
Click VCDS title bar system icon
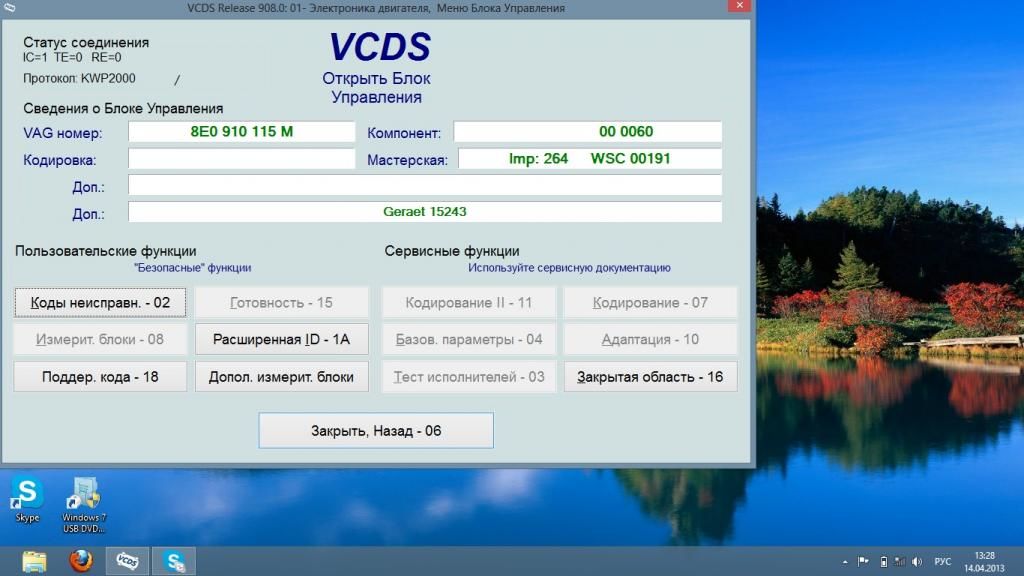(x=9, y=8)
